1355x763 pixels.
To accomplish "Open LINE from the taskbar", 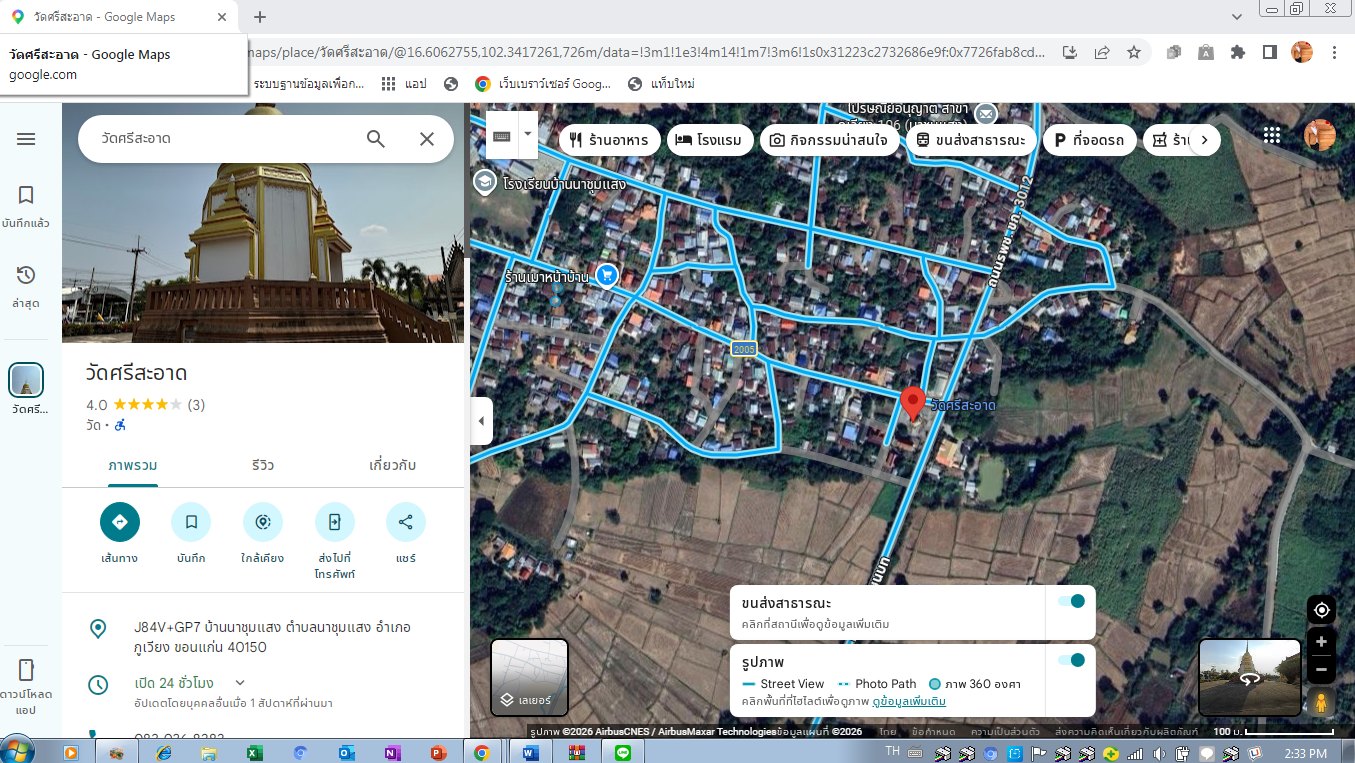I will pyautogui.click(x=622, y=753).
